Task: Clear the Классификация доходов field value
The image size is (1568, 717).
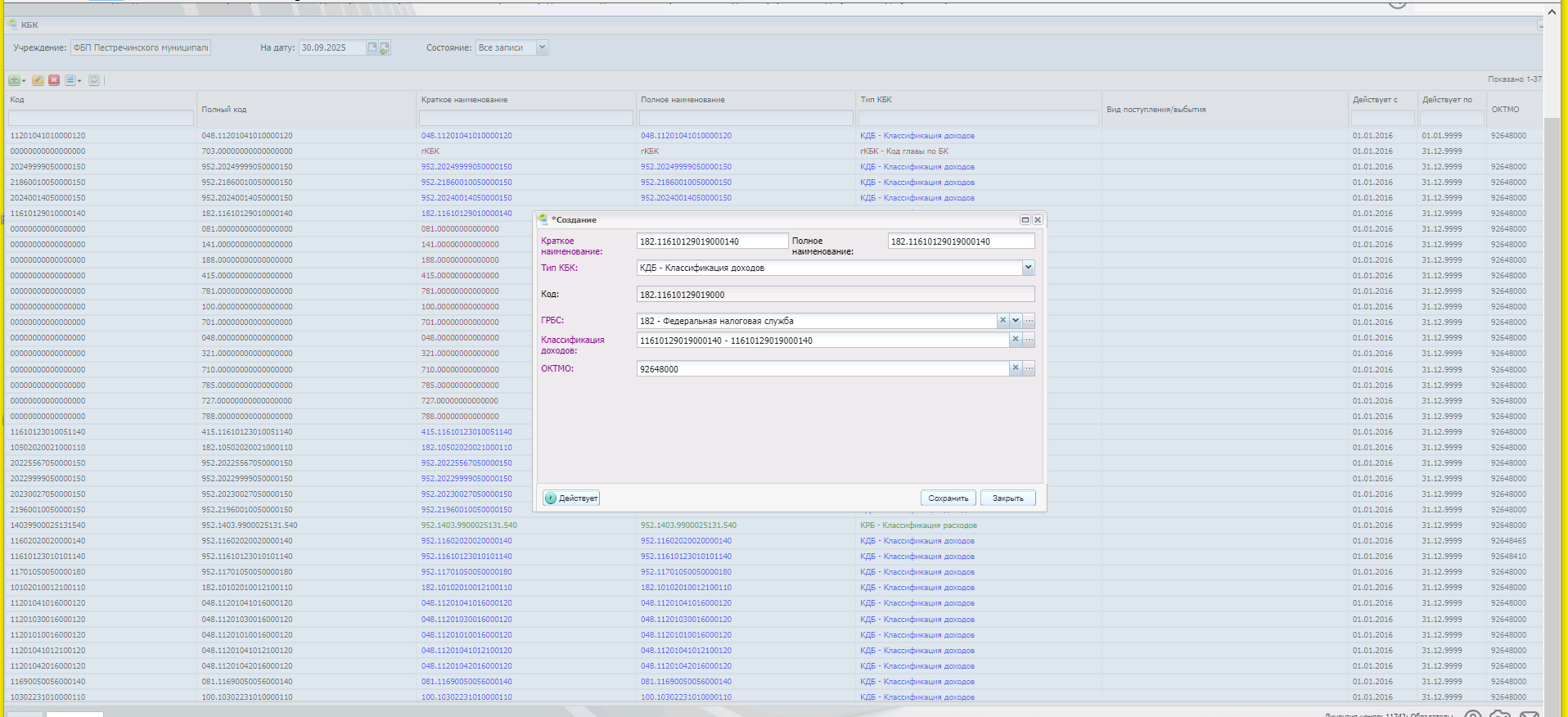Action: [1016, 340]
